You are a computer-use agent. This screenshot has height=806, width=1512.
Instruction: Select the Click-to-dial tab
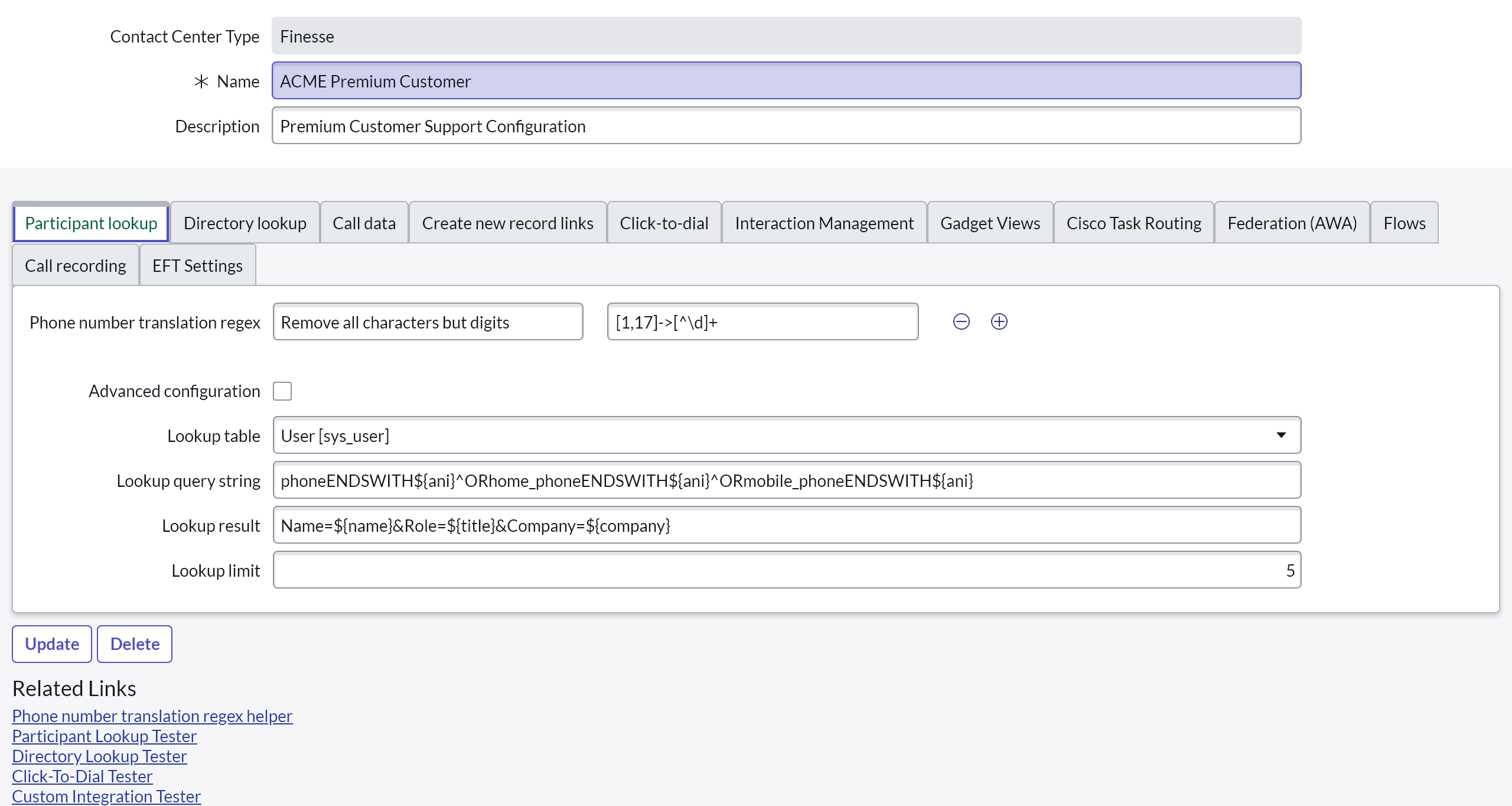[x=663, y=223]
